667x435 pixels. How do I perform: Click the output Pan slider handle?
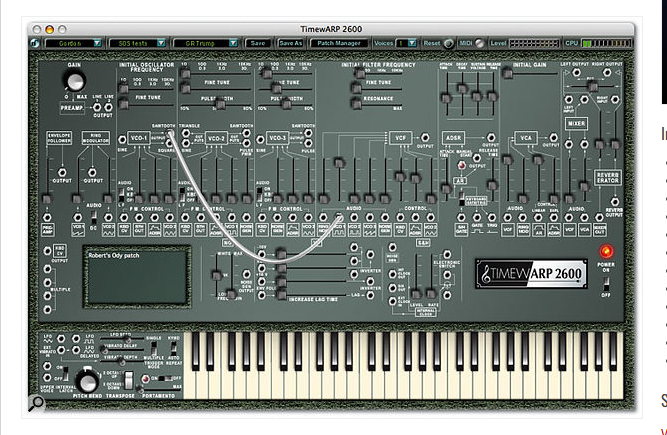[592, 87]
